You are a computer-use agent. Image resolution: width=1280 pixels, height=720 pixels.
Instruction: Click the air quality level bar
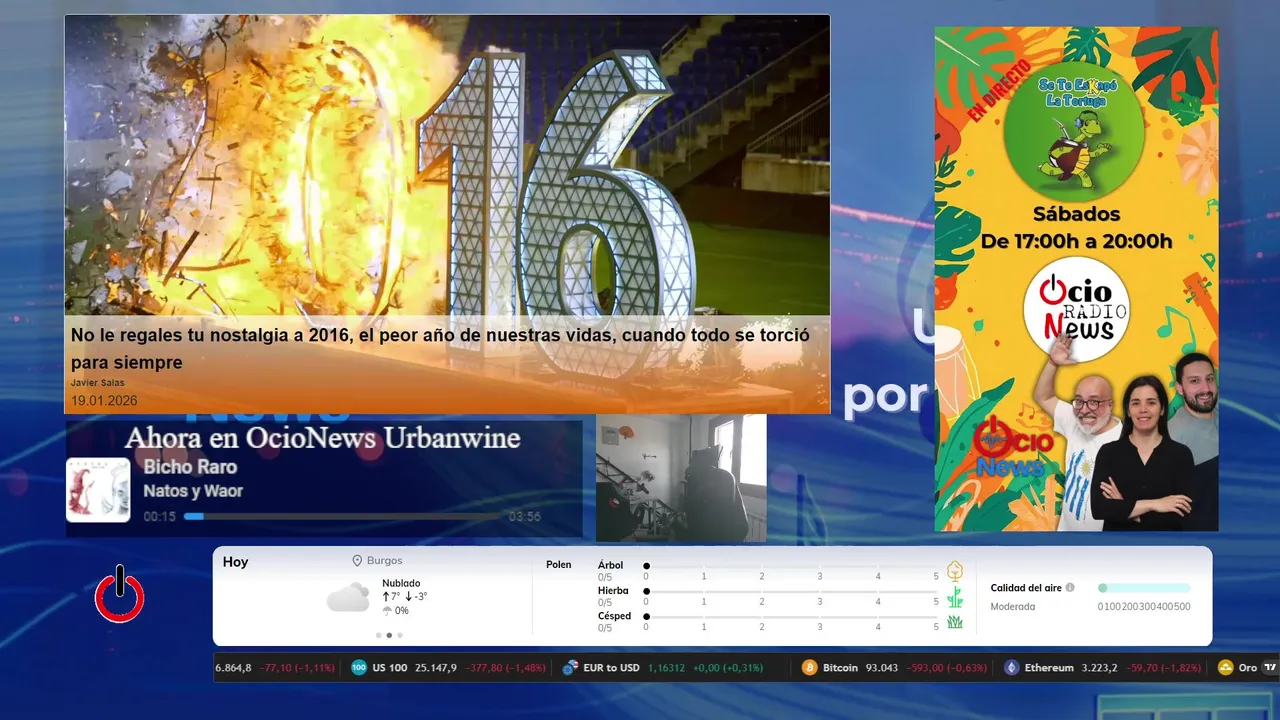1144,588
